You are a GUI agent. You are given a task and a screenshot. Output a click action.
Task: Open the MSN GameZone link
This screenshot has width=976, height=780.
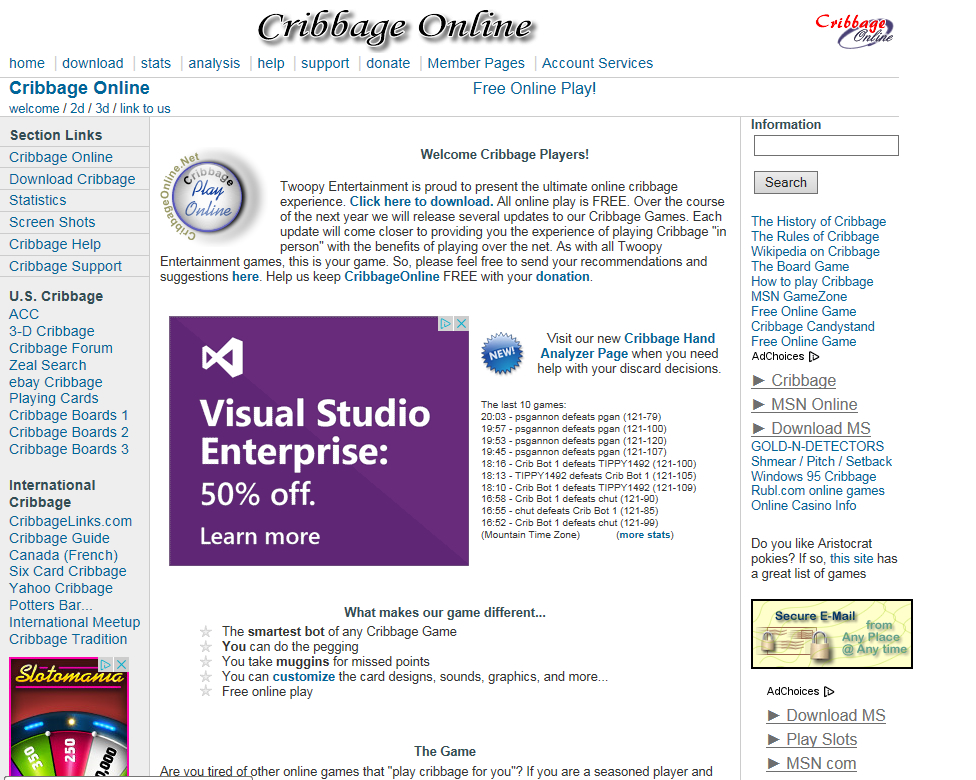point(799,297)
